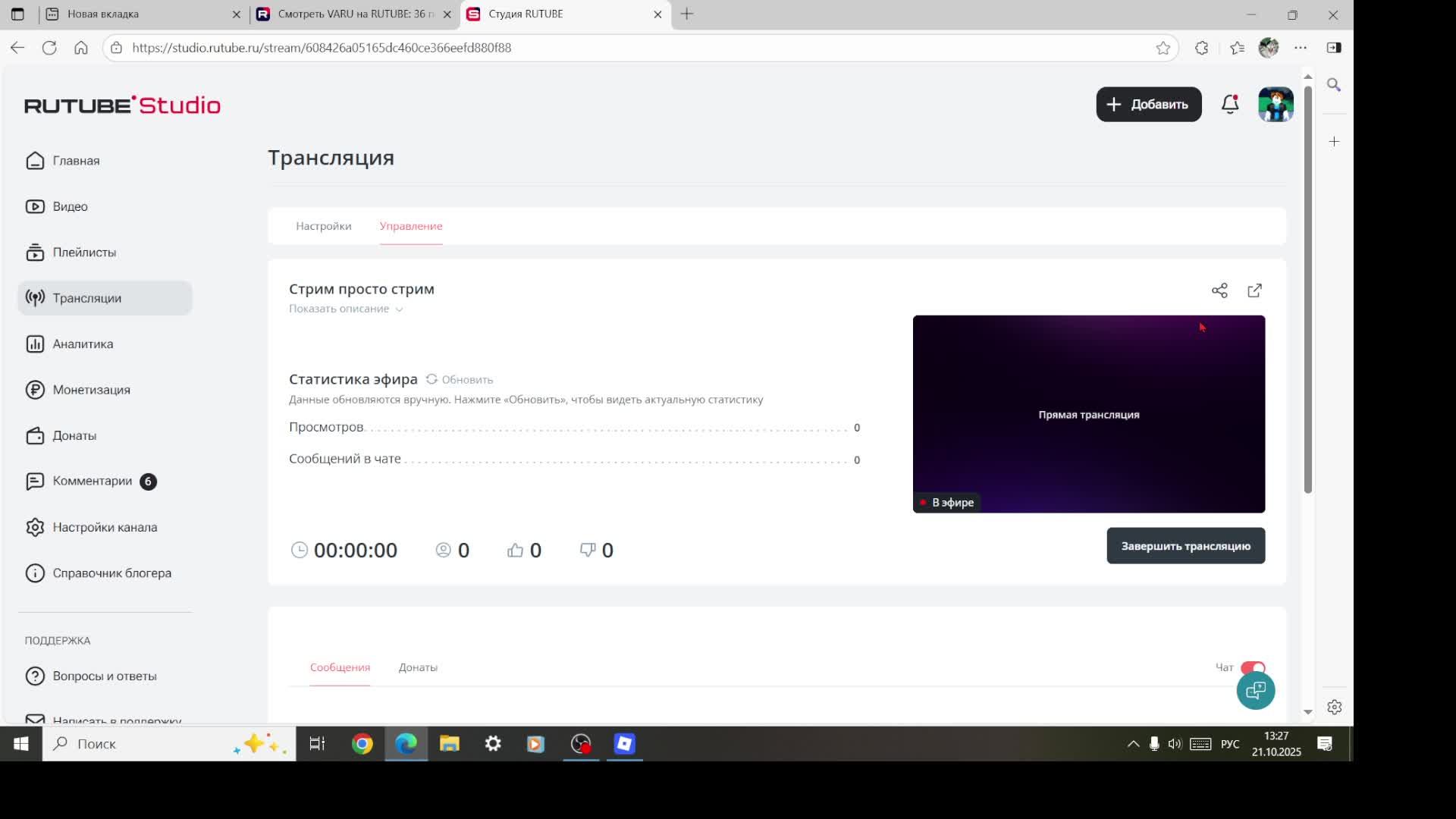This screenshot has width=1456, height=819.
Task: Click the share icon for the stream
Action: pos(1219,290)
